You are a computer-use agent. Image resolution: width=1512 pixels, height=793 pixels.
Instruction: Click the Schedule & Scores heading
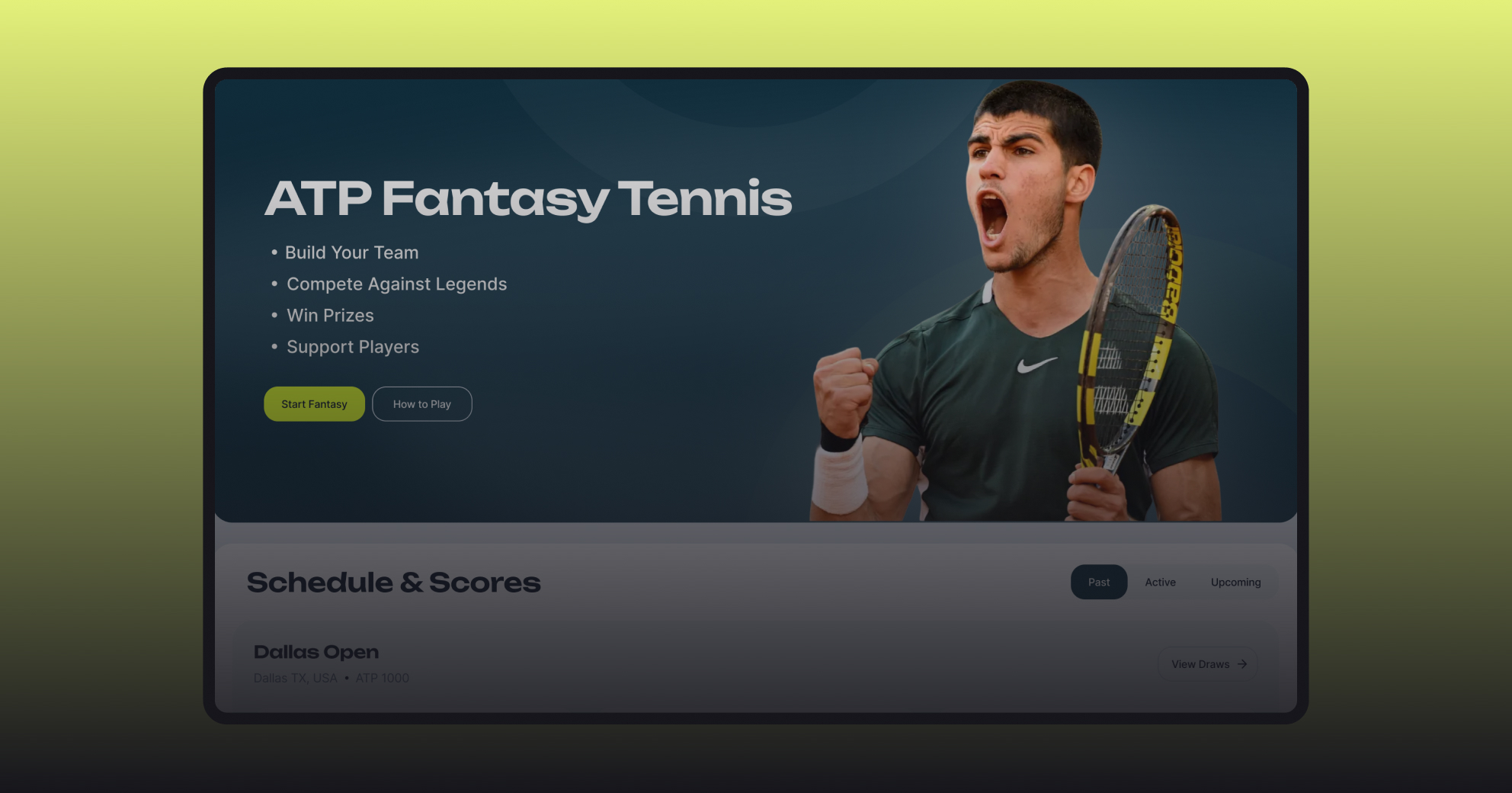pos(394,583)
